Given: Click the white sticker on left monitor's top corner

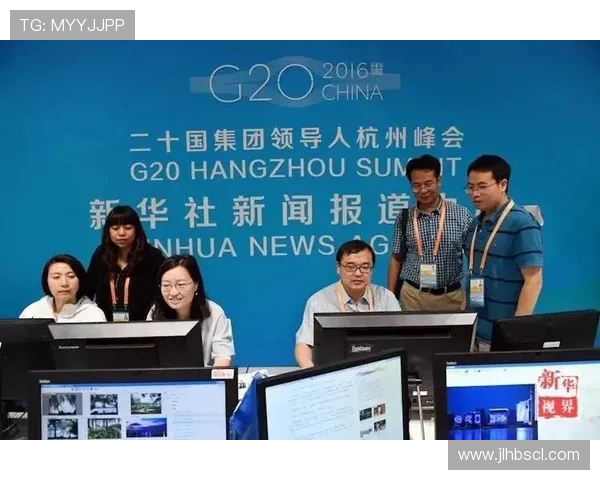Looking at the screenshot, I should click(x=222, y=374).
